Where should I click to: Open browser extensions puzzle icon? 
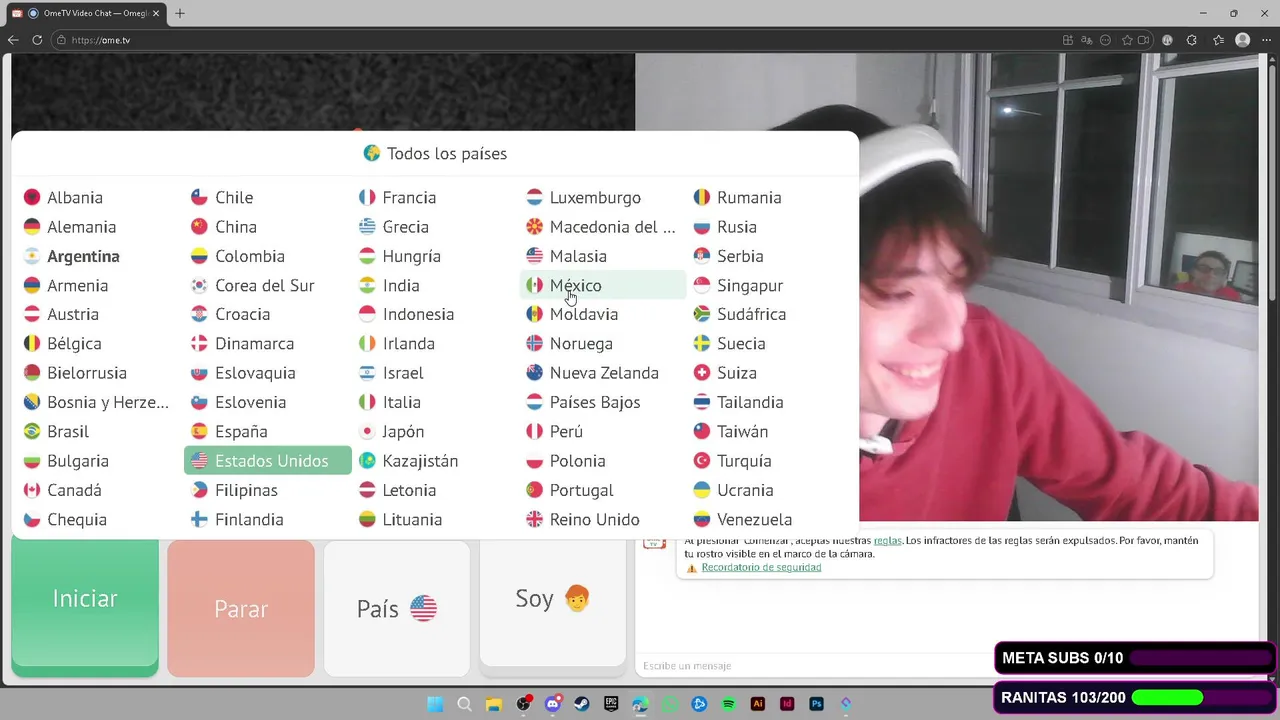coord(1191,40)
